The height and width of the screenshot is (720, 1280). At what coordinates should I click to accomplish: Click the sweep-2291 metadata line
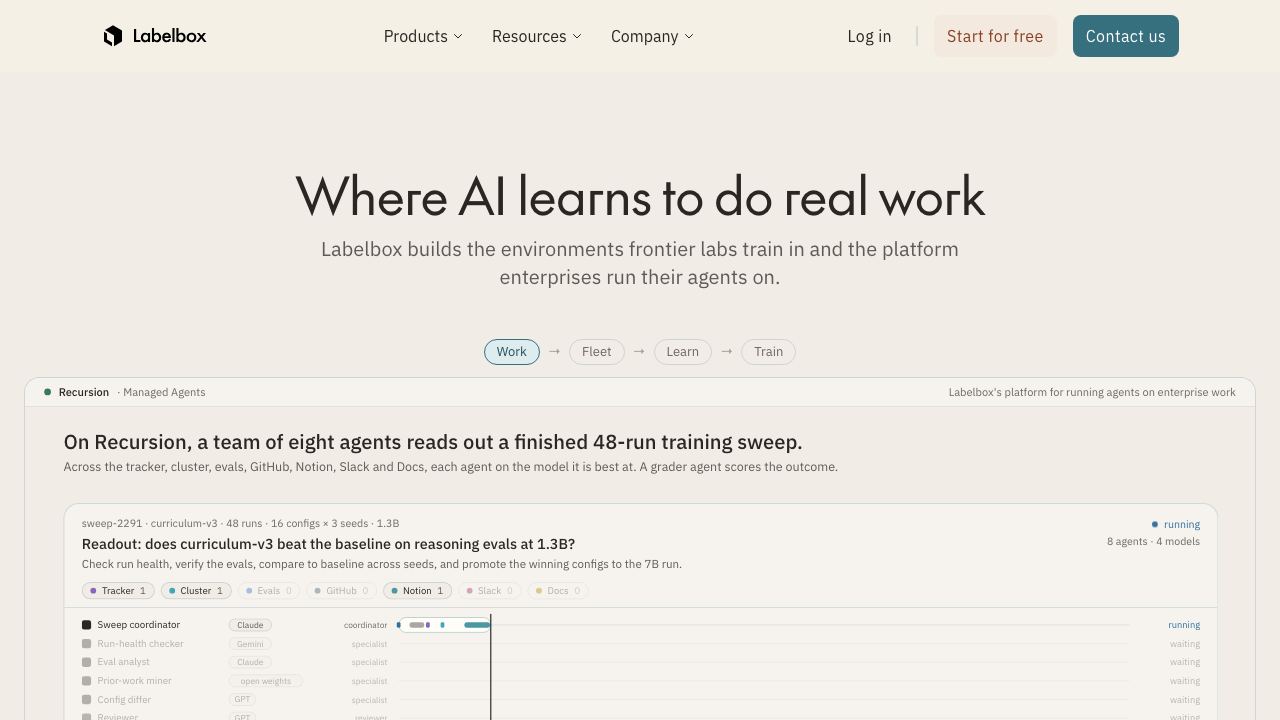[240, 523]
